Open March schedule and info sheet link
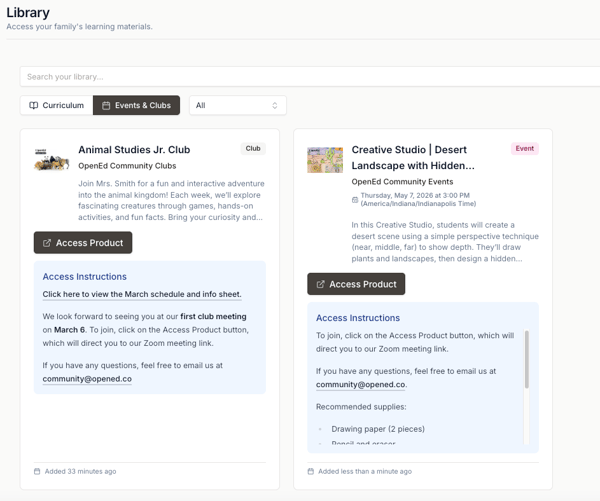 tap(142, 294)
